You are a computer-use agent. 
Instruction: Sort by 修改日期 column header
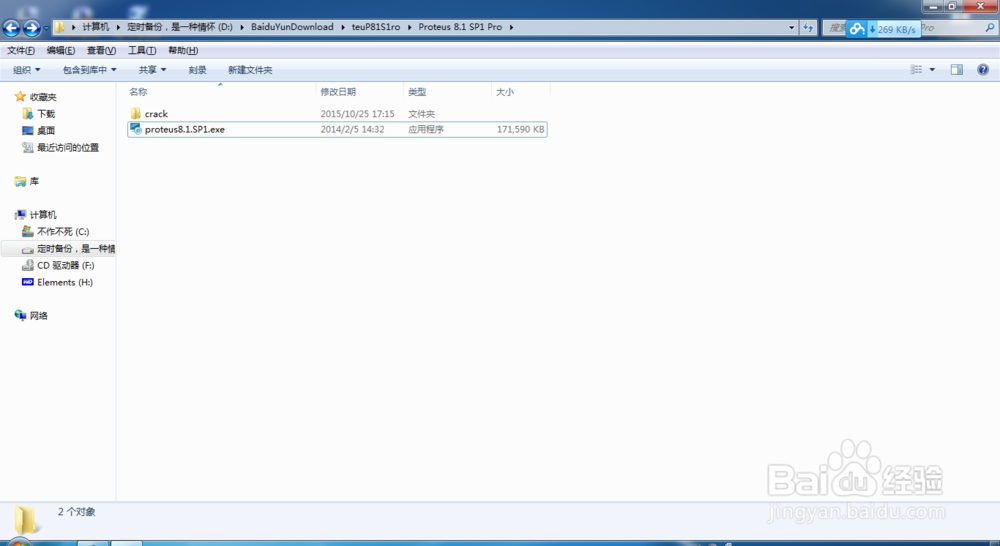(x=338, y=92)
